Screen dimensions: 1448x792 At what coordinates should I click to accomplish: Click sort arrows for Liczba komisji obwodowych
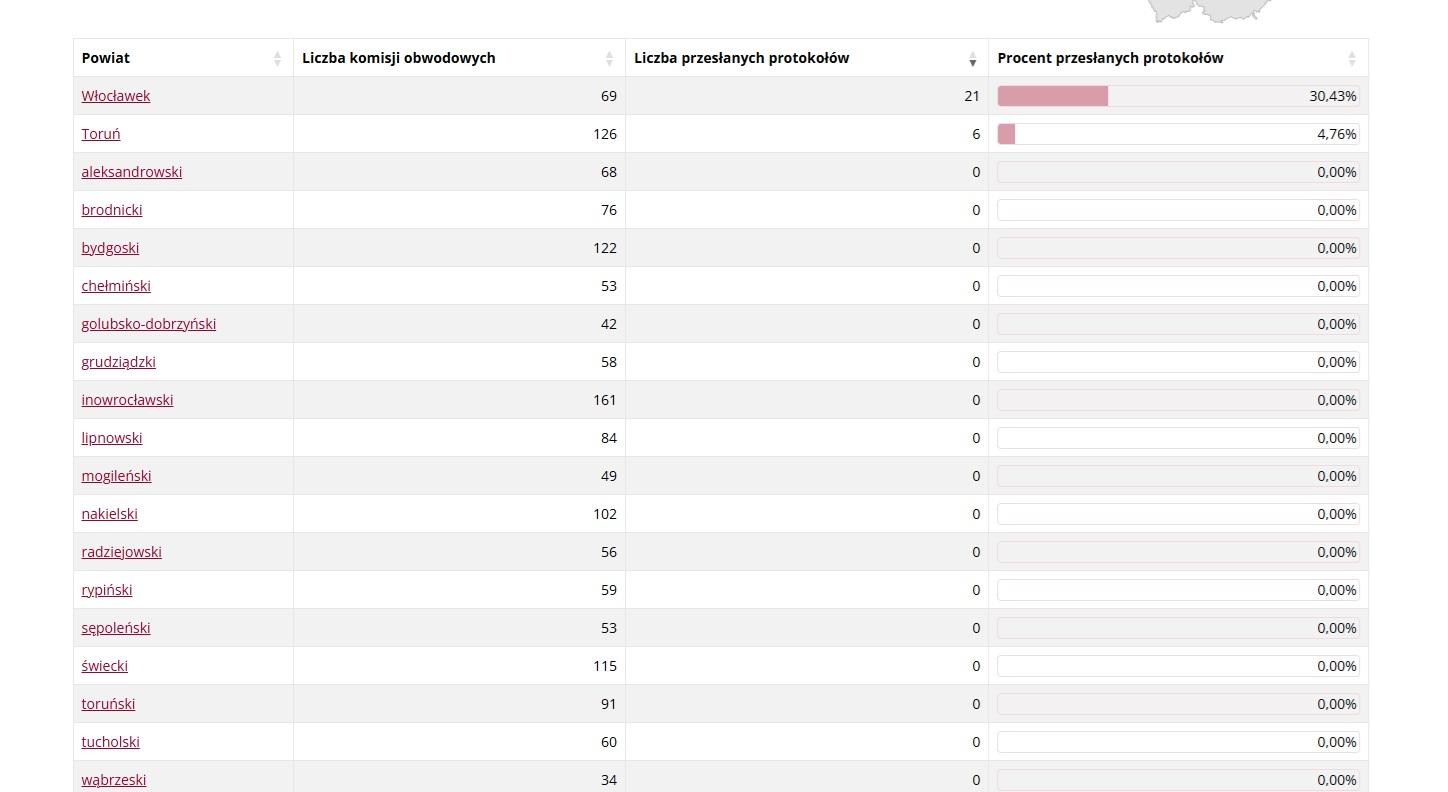pyautogui.click(x=609, y=59)
